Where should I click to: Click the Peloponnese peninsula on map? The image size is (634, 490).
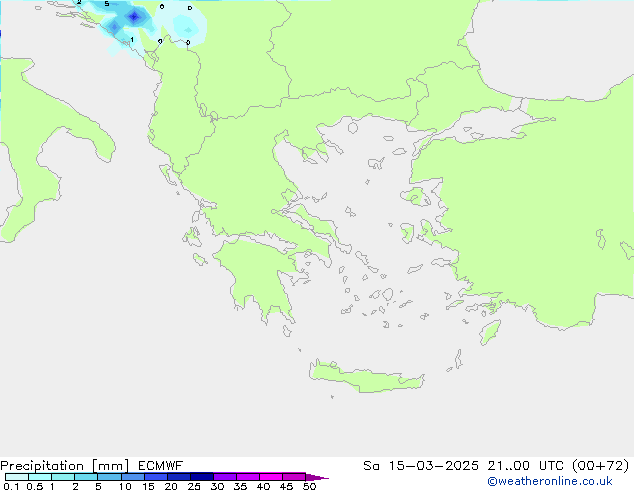(259, 275)
